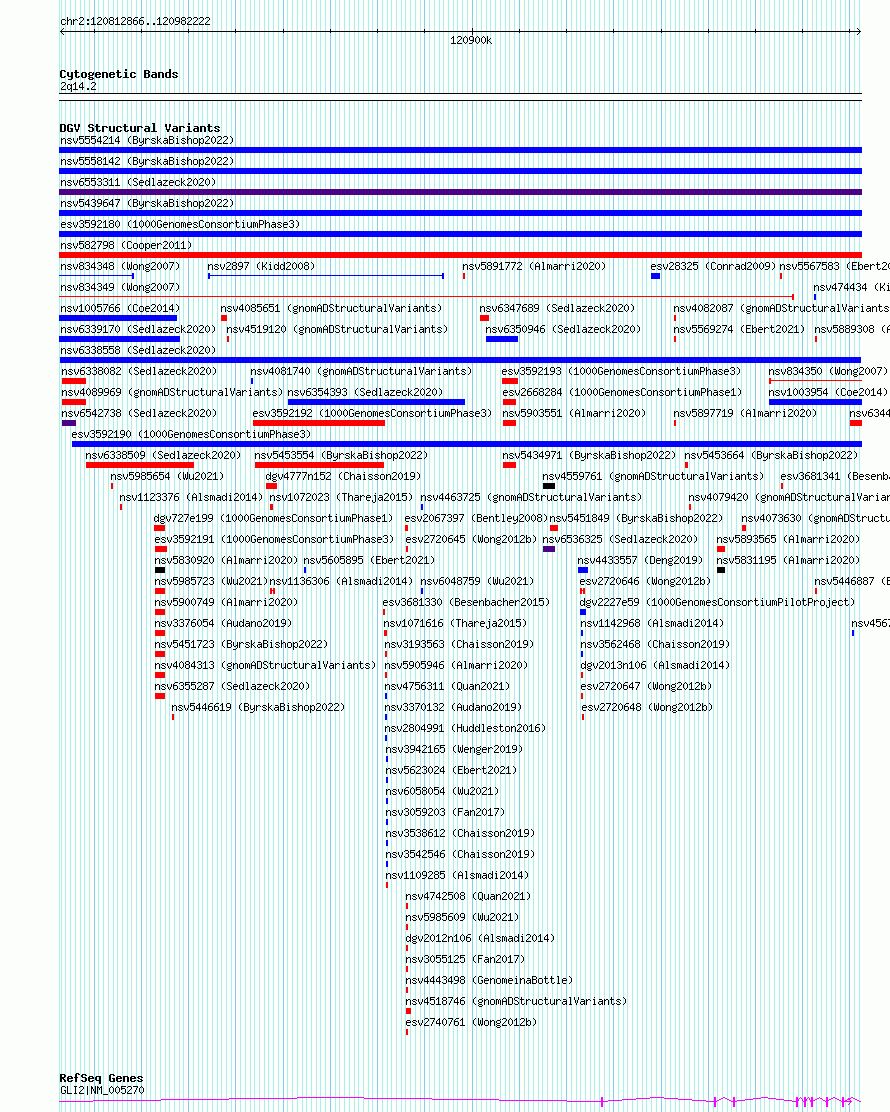Select the nsv6553311 (Sedlazeck2020) purple variant bar
Image resolution: width=890 pixels, height=1112 pixels.
pos(460,191)
